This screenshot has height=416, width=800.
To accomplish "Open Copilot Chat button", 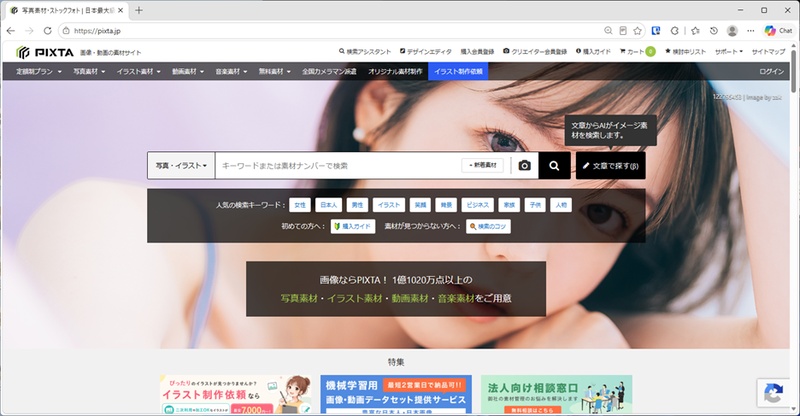I will pyautogui.click(x=779, y=31).
